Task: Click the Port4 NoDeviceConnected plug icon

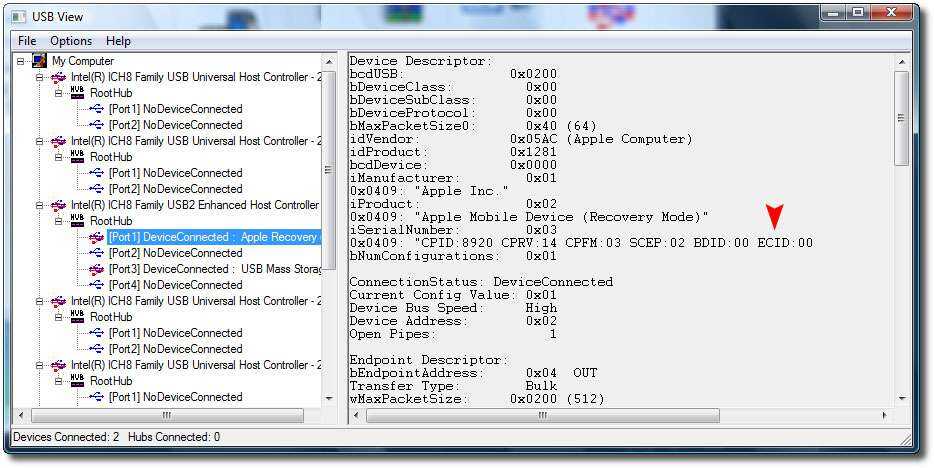Action: [x=96, y=285]
